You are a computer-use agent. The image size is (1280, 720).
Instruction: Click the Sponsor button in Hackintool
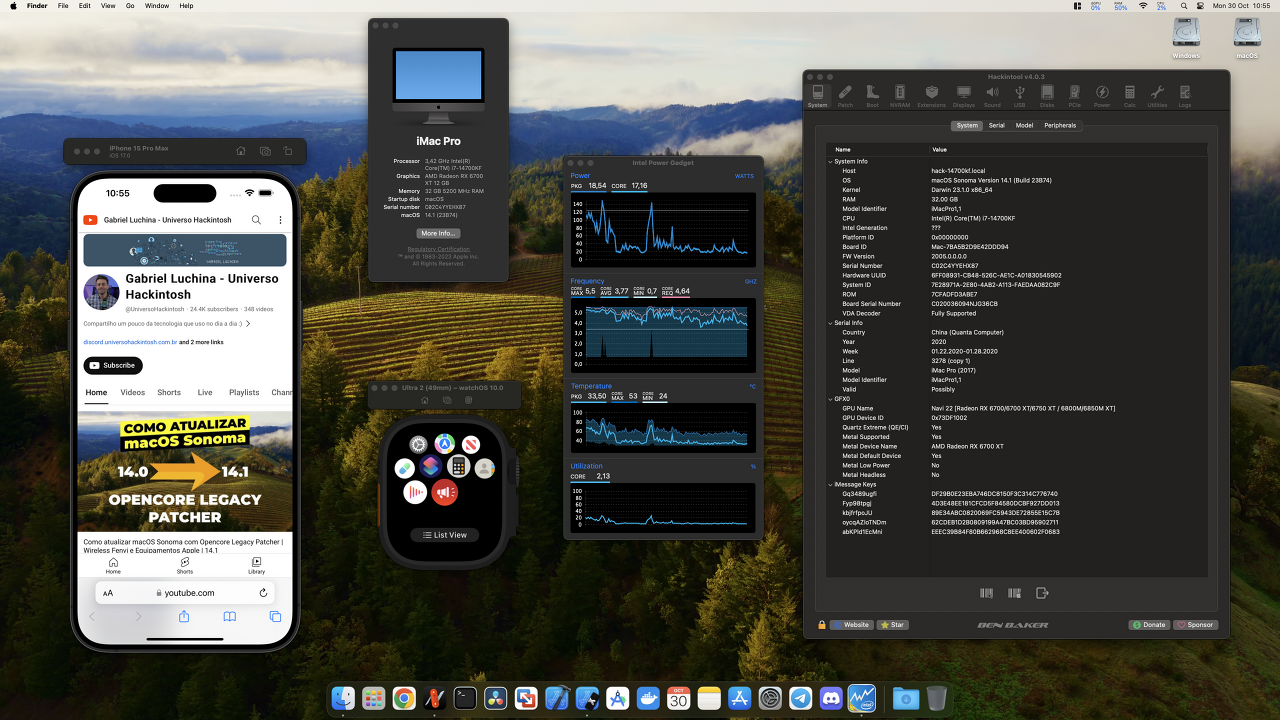click(1195, 625)
